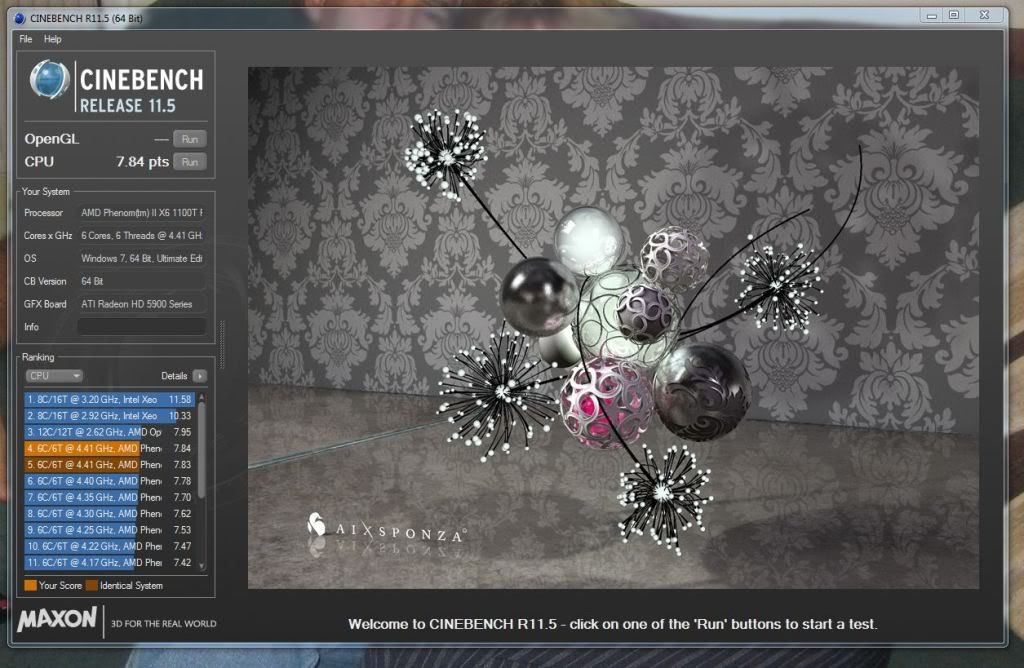Open the CPU ranking type dropdown
Screen dimensions: 1024x668
tap(54, 376)
